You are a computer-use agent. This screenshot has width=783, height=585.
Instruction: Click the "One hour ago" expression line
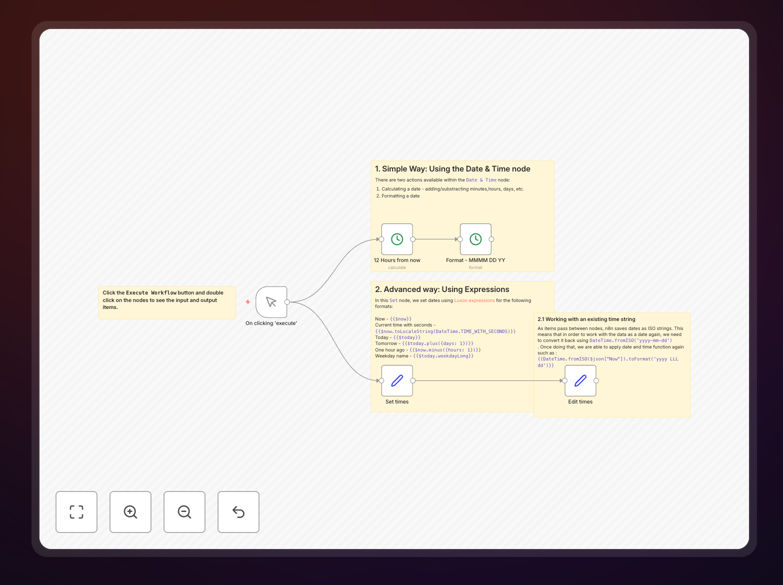(427, 350)
